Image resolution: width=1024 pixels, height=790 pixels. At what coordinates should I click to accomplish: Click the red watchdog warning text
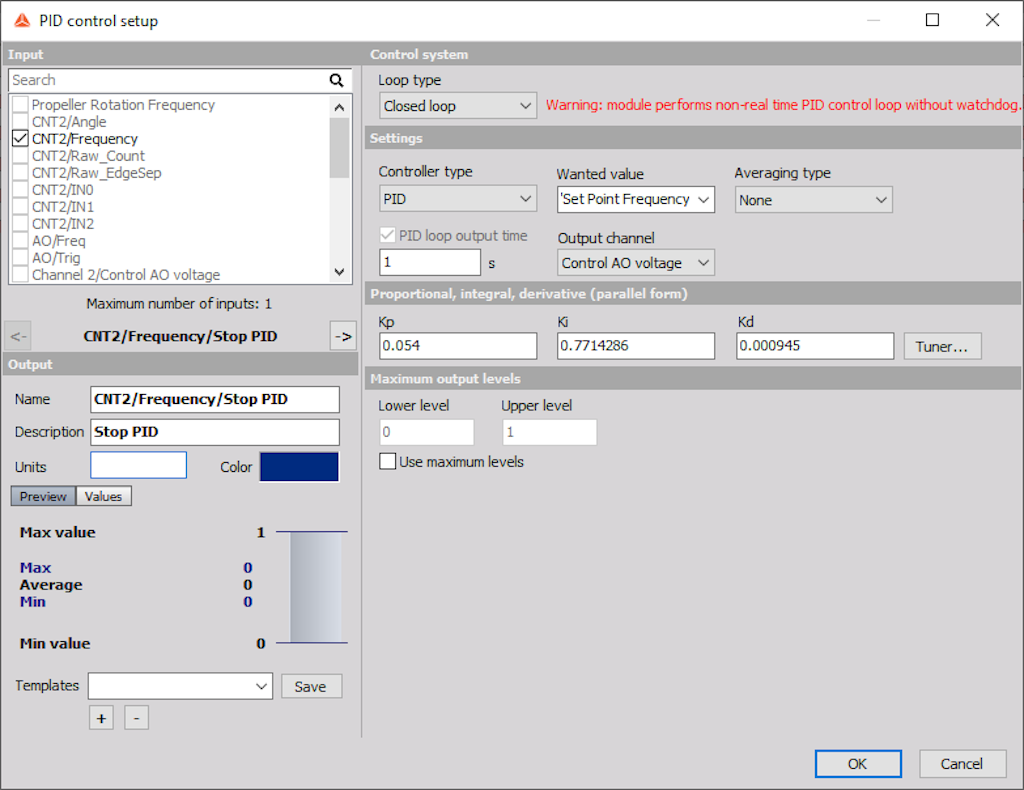782,105
